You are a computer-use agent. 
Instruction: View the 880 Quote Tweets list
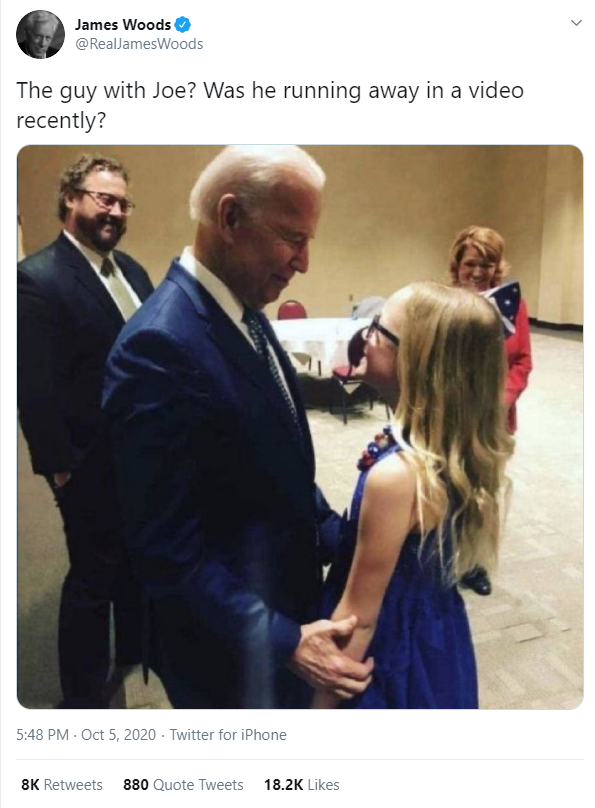183,784
